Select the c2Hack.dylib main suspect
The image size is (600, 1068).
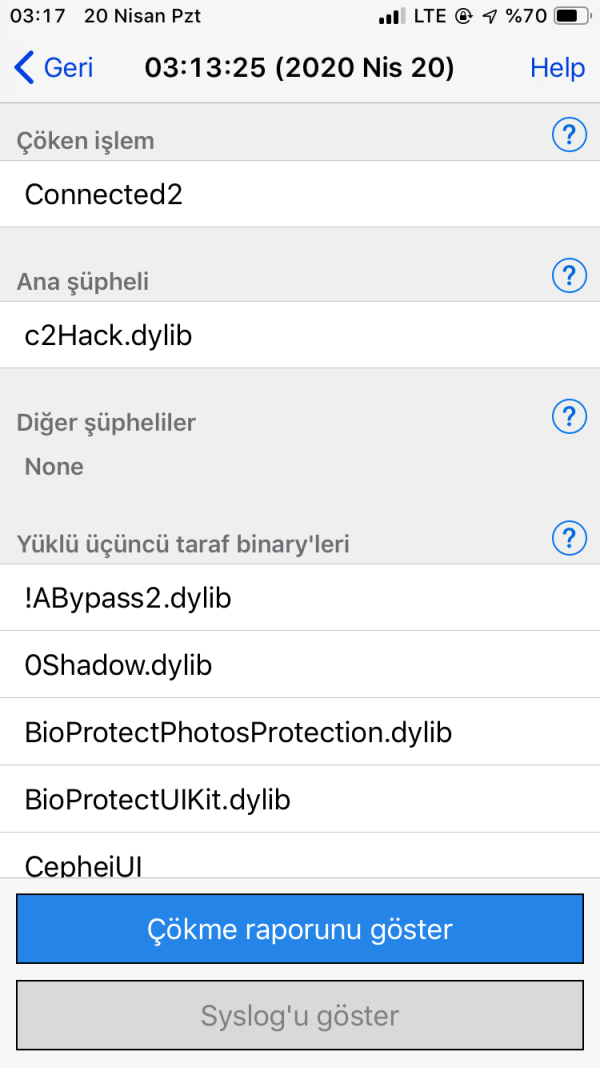(x=300, y=335)
